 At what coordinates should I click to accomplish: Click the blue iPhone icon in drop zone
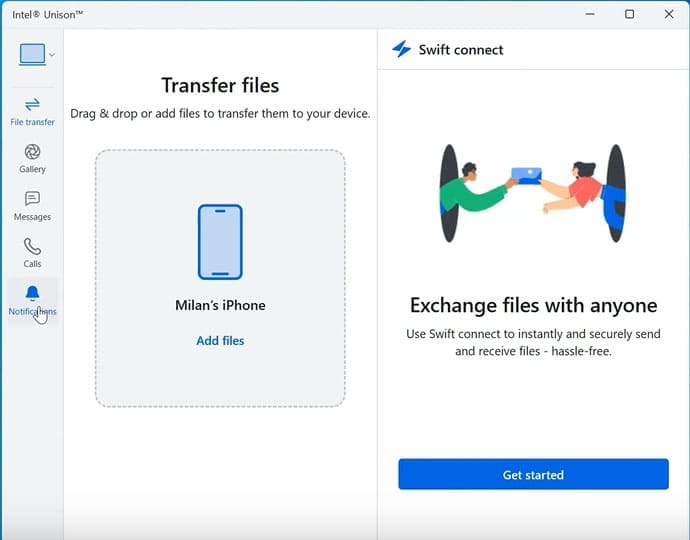click(220, 241)
